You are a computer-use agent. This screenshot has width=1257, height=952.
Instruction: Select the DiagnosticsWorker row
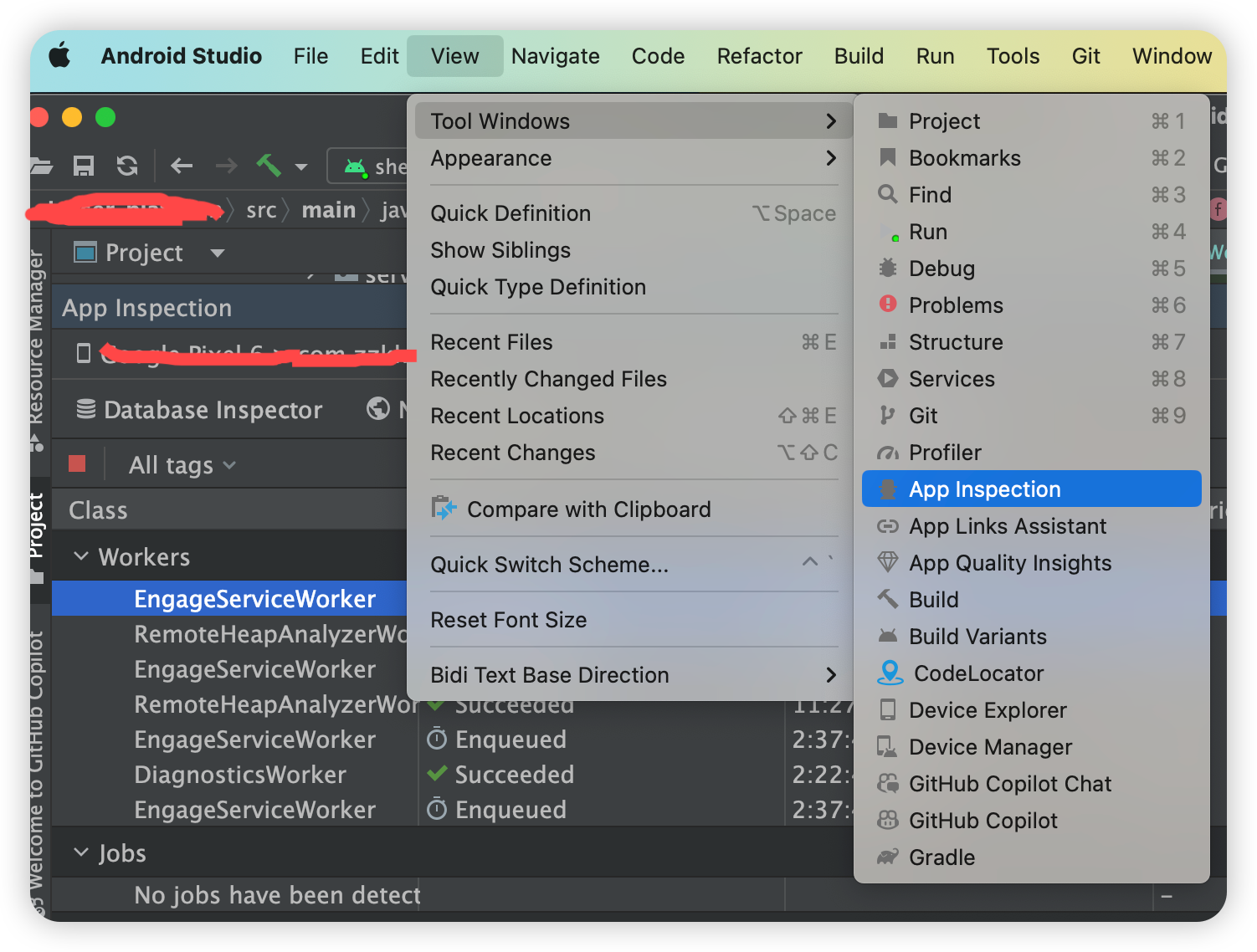tap(240, 775)
